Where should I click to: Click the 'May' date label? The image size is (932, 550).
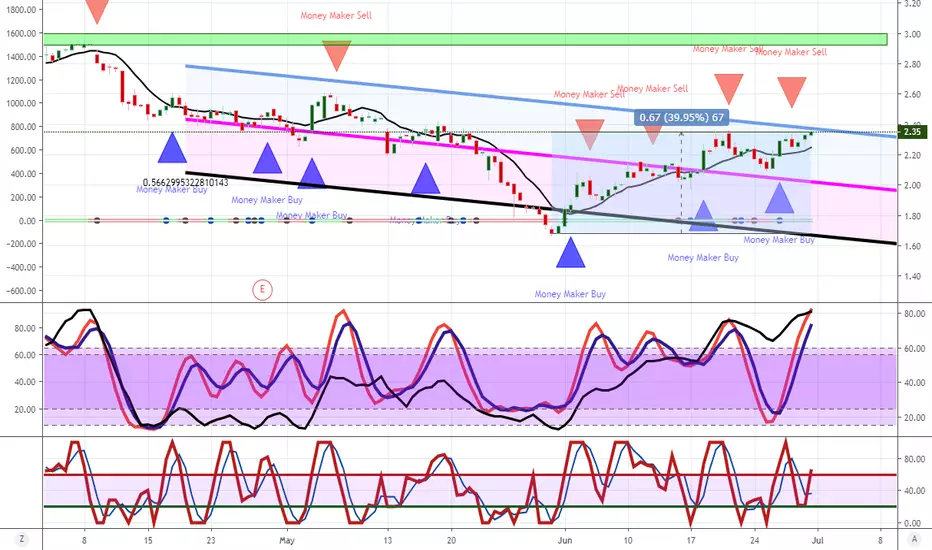pos(286,540)
